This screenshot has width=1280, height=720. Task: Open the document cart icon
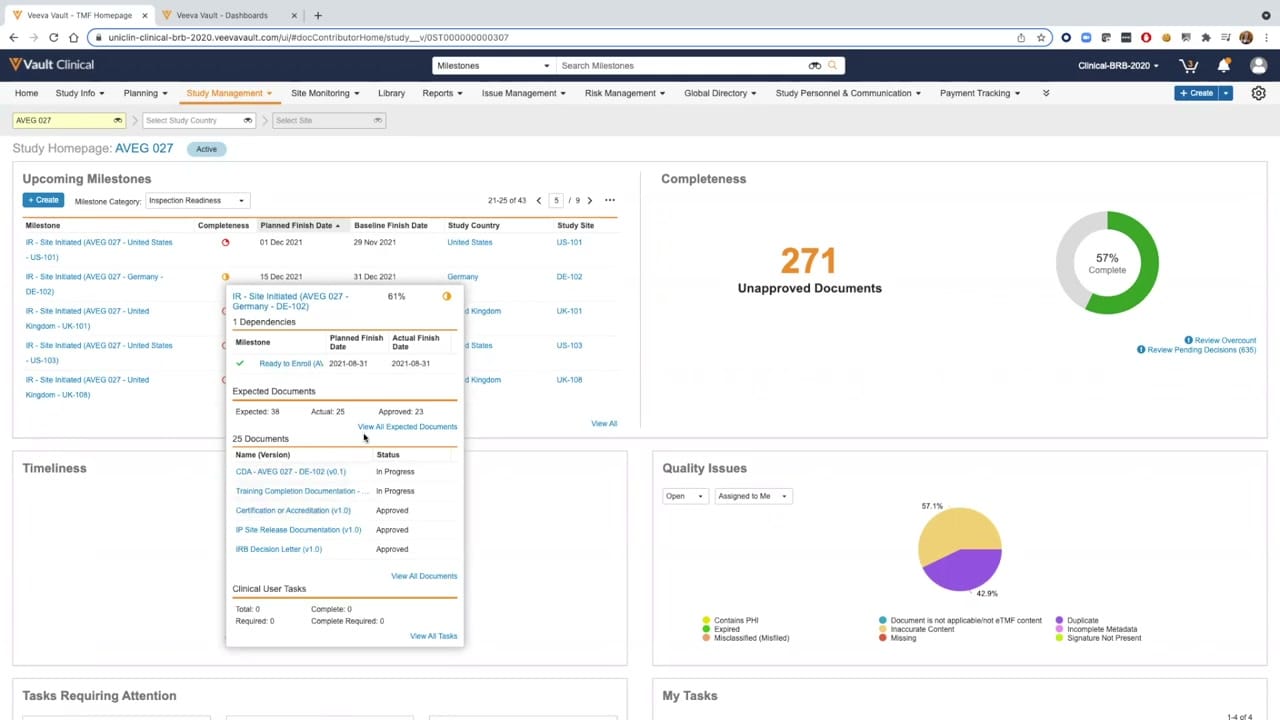pyautogui.click(x=1189, y=65)
